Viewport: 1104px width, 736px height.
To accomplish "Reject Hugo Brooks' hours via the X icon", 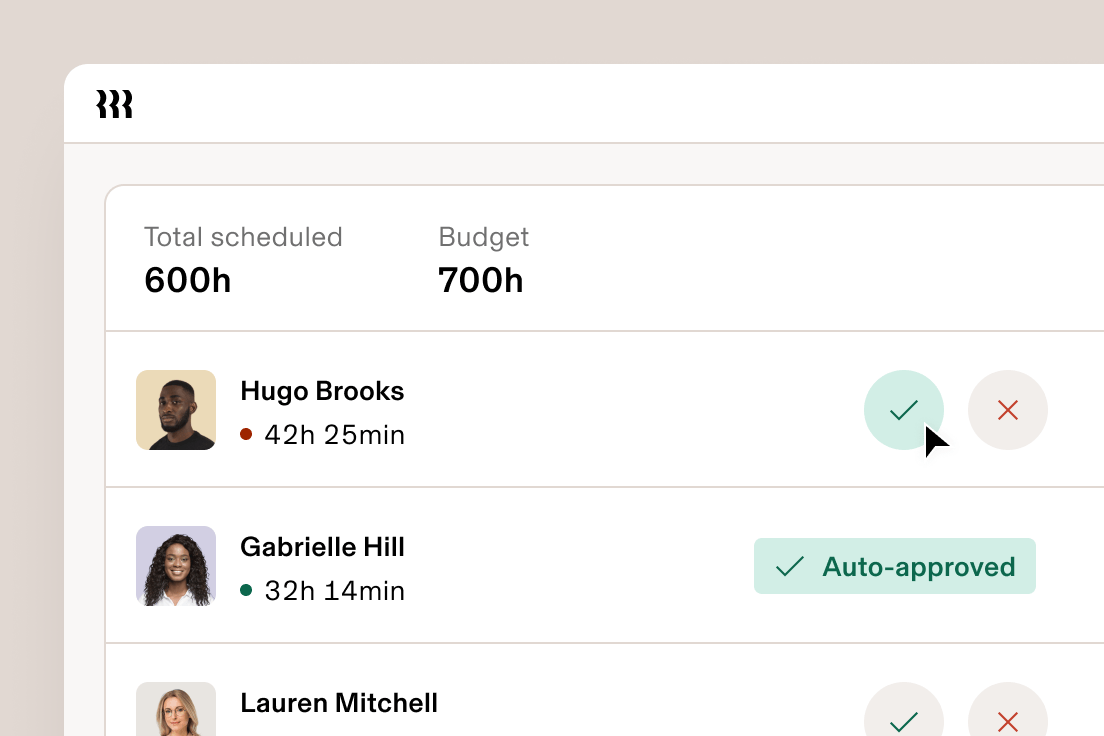I will (x=1008, y=410).
